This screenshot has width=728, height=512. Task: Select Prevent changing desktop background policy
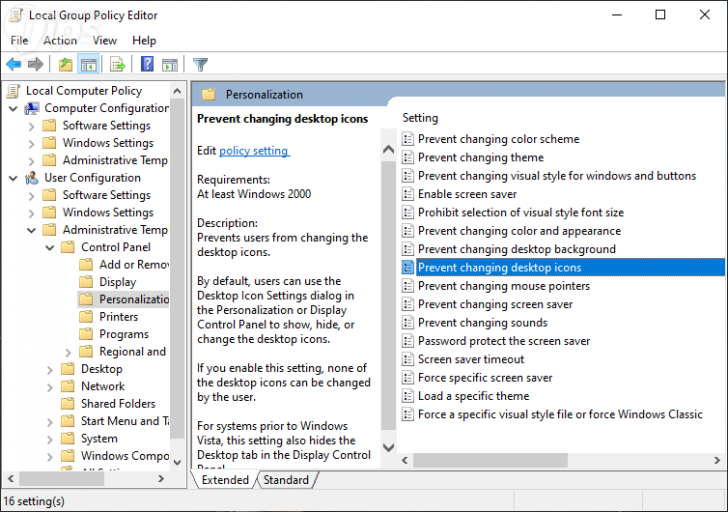517,249
